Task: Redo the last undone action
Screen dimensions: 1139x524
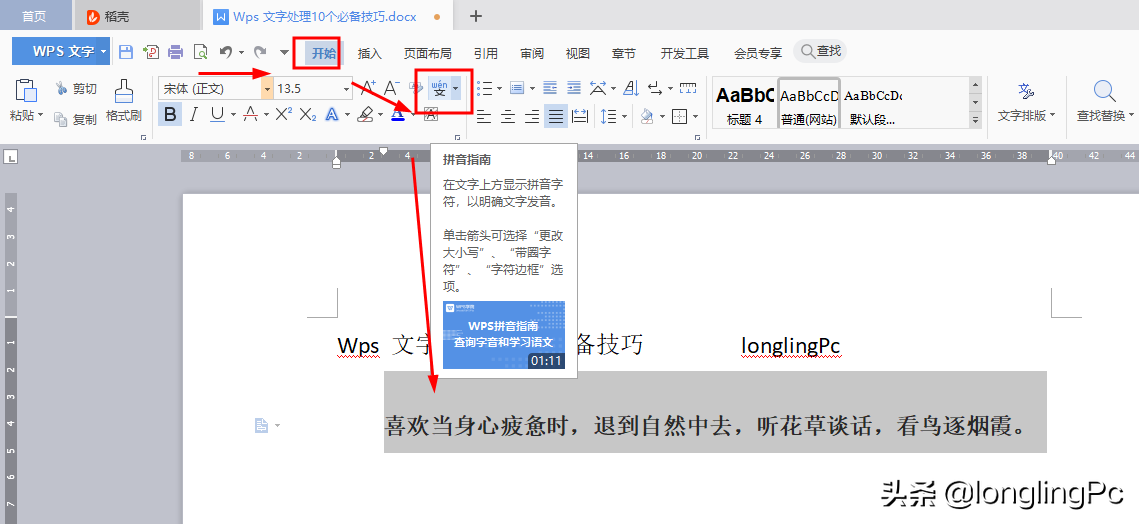Action: coord(260,52)
